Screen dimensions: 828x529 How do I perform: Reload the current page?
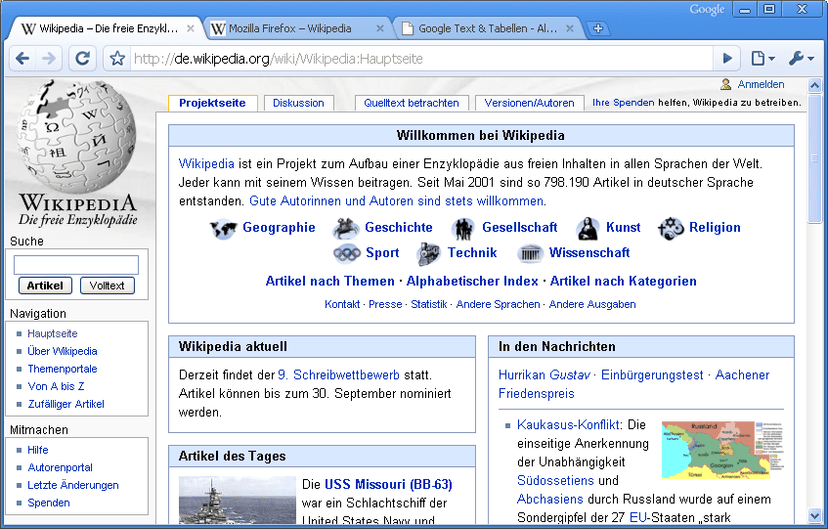[x=82, y=58]
